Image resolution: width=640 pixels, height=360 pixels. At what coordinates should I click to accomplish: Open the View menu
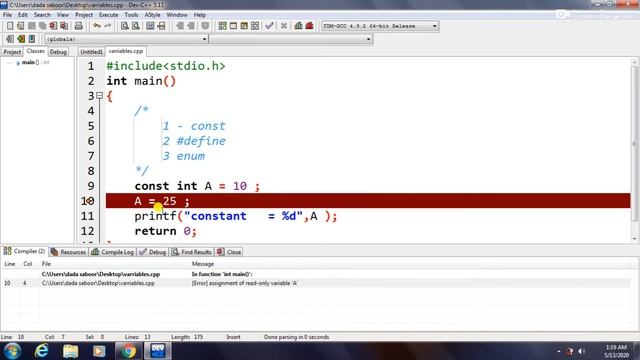pyautogui.click(x=62, y=15)
